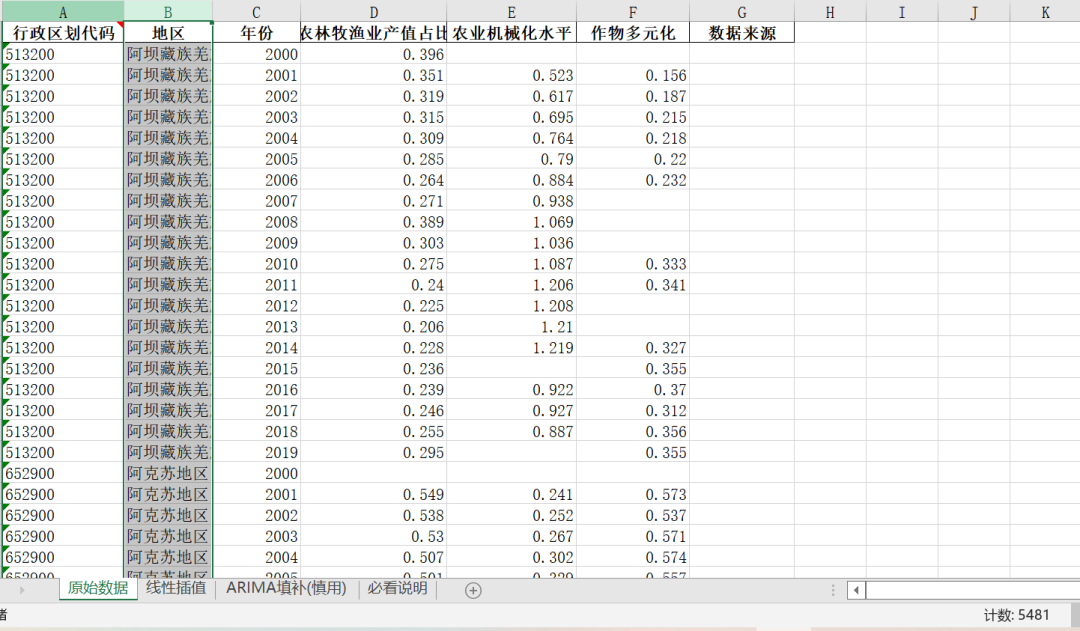The height and width of the screenshot is (631, 1080).
Task: Select the cell with value 0.507
Action: point(373,557)
